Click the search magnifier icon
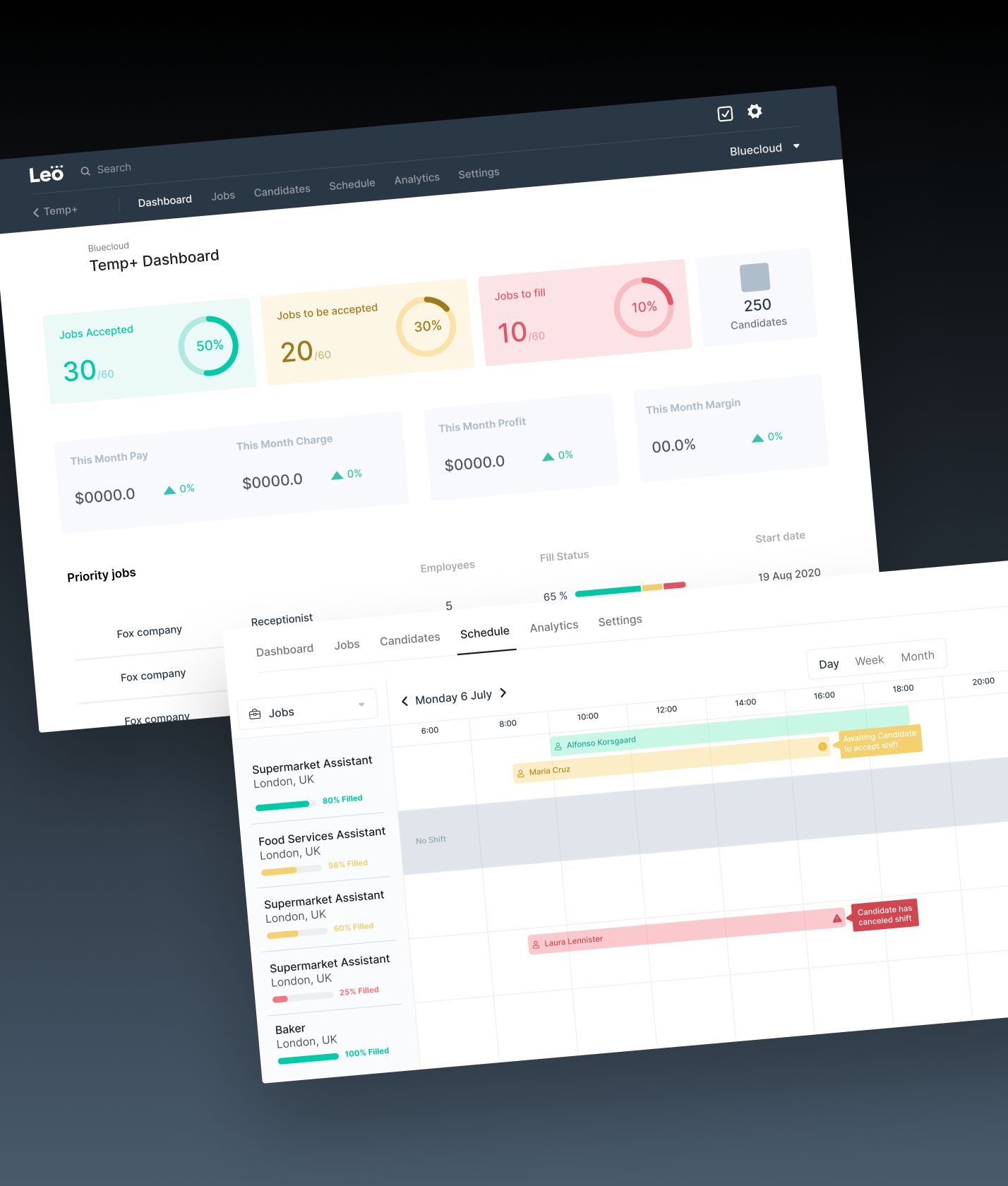Screen dimensions: 1008x1186 click(x=85, y=171)
